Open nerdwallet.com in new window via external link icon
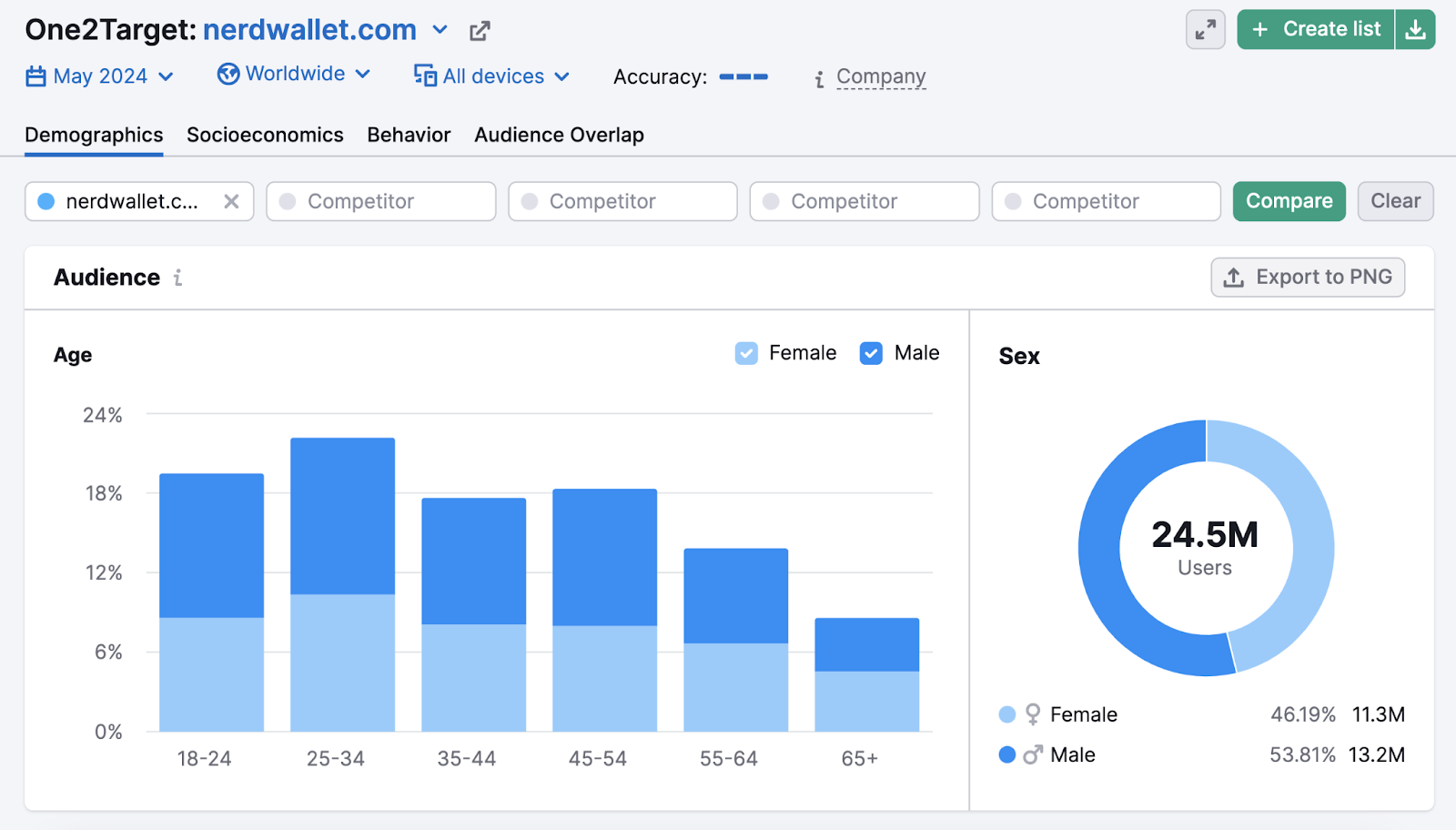Viewport: 1456px width, 830px height. tap(480, 30)
